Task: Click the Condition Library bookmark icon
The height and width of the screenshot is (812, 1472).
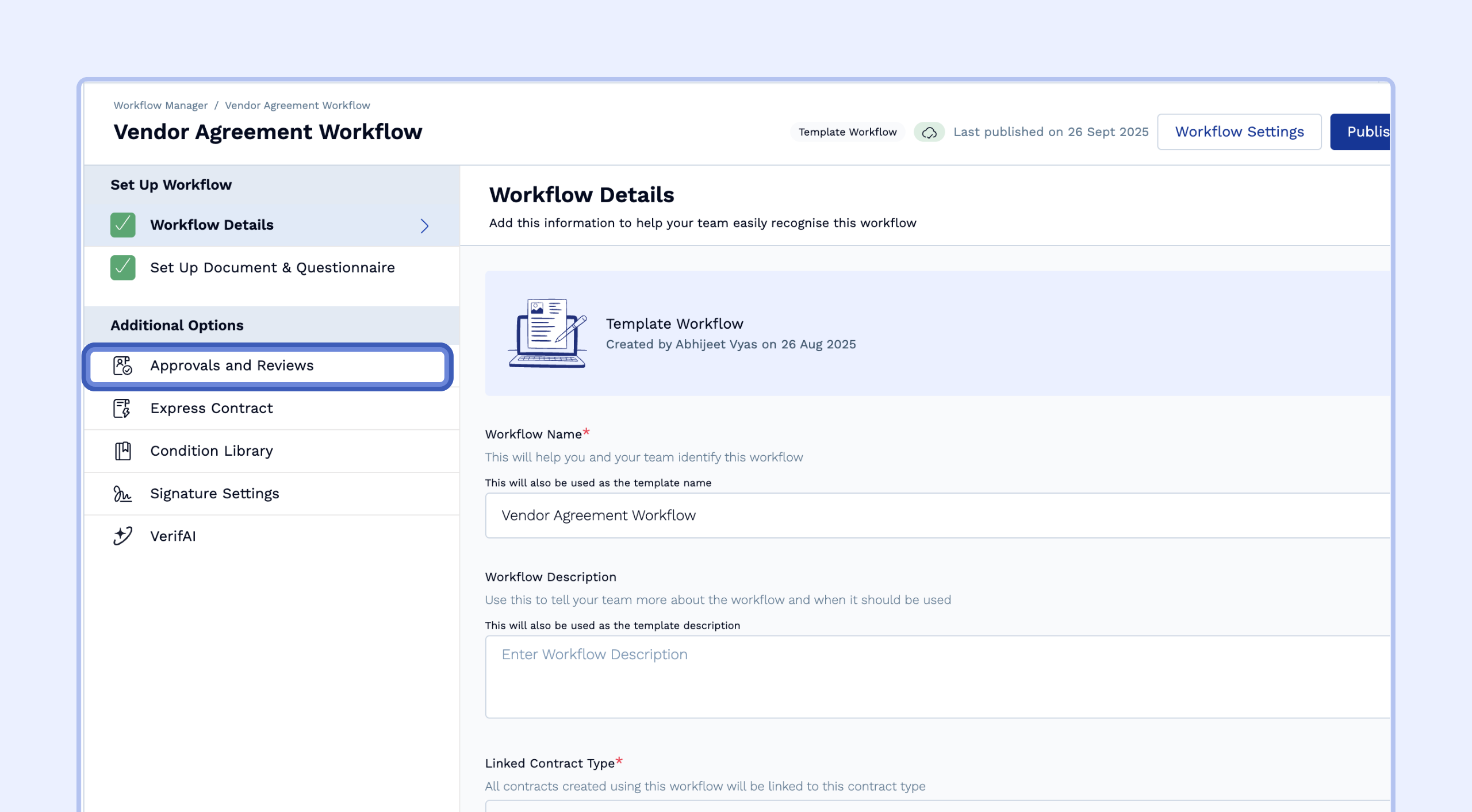Action: 122,451
